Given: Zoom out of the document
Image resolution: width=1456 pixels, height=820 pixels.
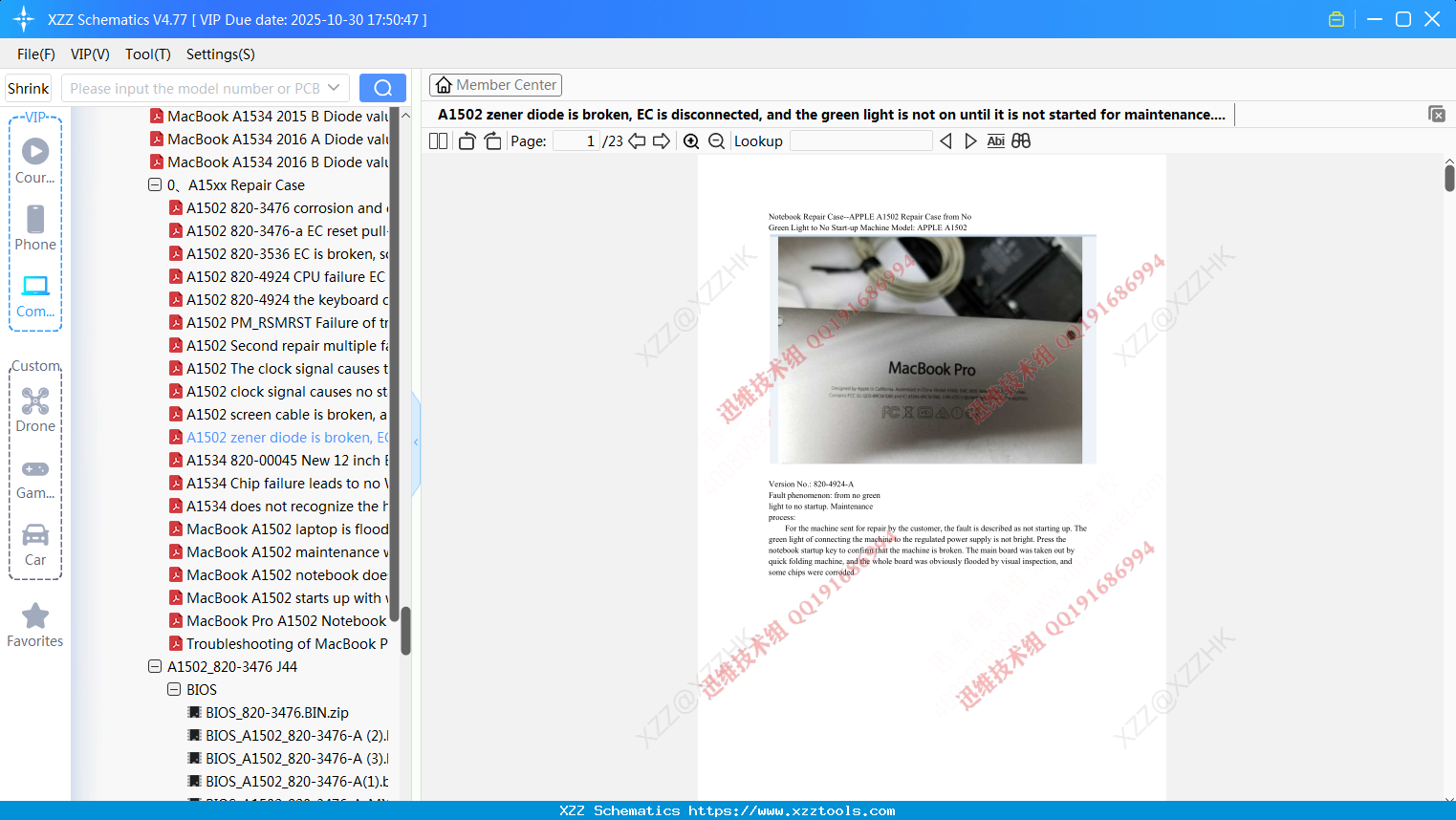Looking at the screenshot, I should point(716,141).
